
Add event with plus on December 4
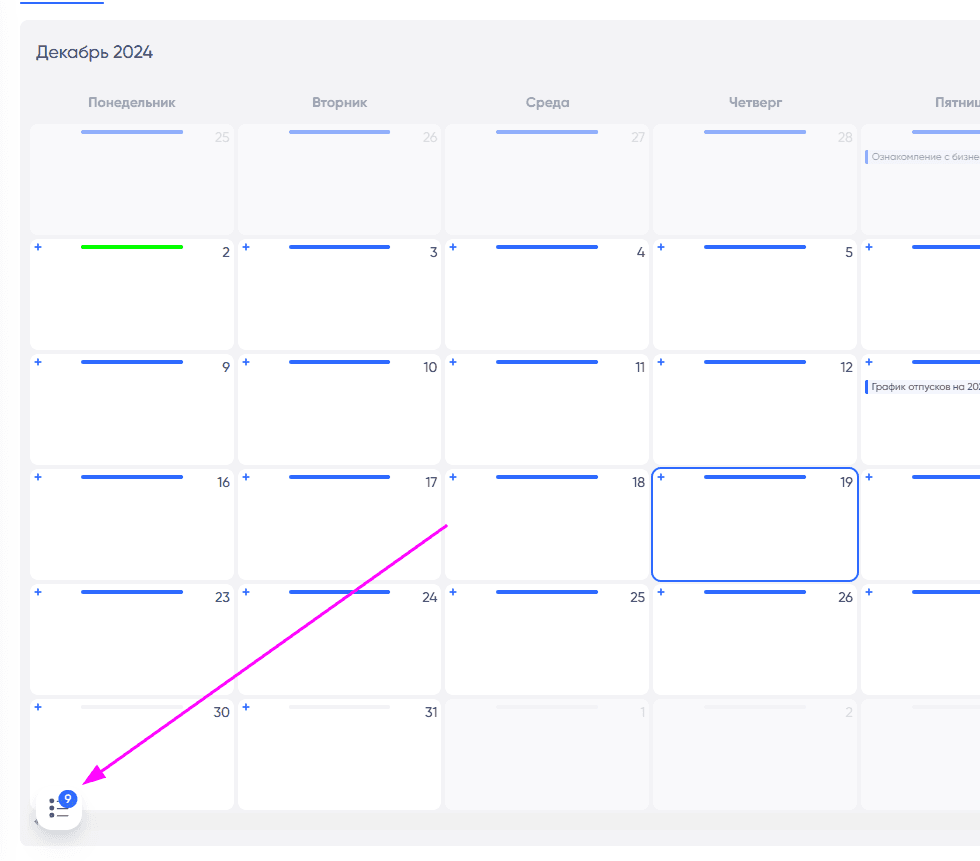[x=453, y=247]
